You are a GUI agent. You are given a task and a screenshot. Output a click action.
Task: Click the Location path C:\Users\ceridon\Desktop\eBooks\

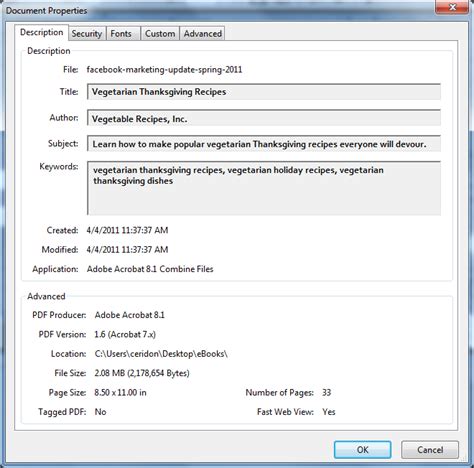(161, 354)
